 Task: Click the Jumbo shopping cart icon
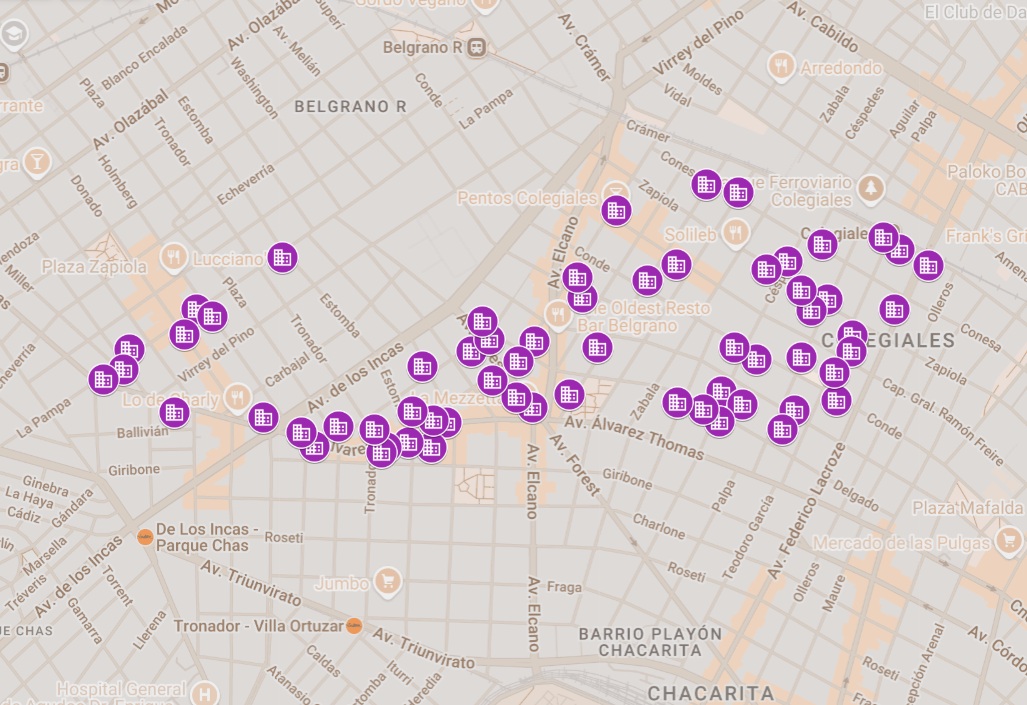coord(388,581)
